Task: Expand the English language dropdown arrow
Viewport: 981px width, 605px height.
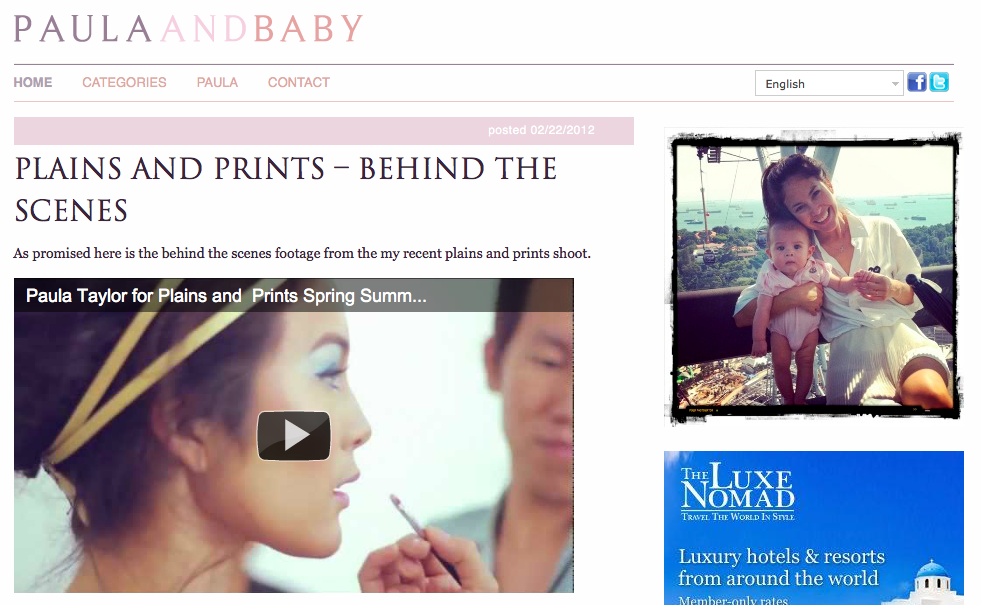Action: pyautogui.click(x=895, y=84)
